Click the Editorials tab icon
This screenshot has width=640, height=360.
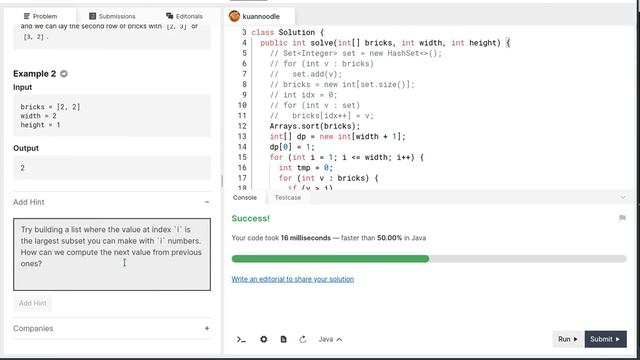[169, 16]
